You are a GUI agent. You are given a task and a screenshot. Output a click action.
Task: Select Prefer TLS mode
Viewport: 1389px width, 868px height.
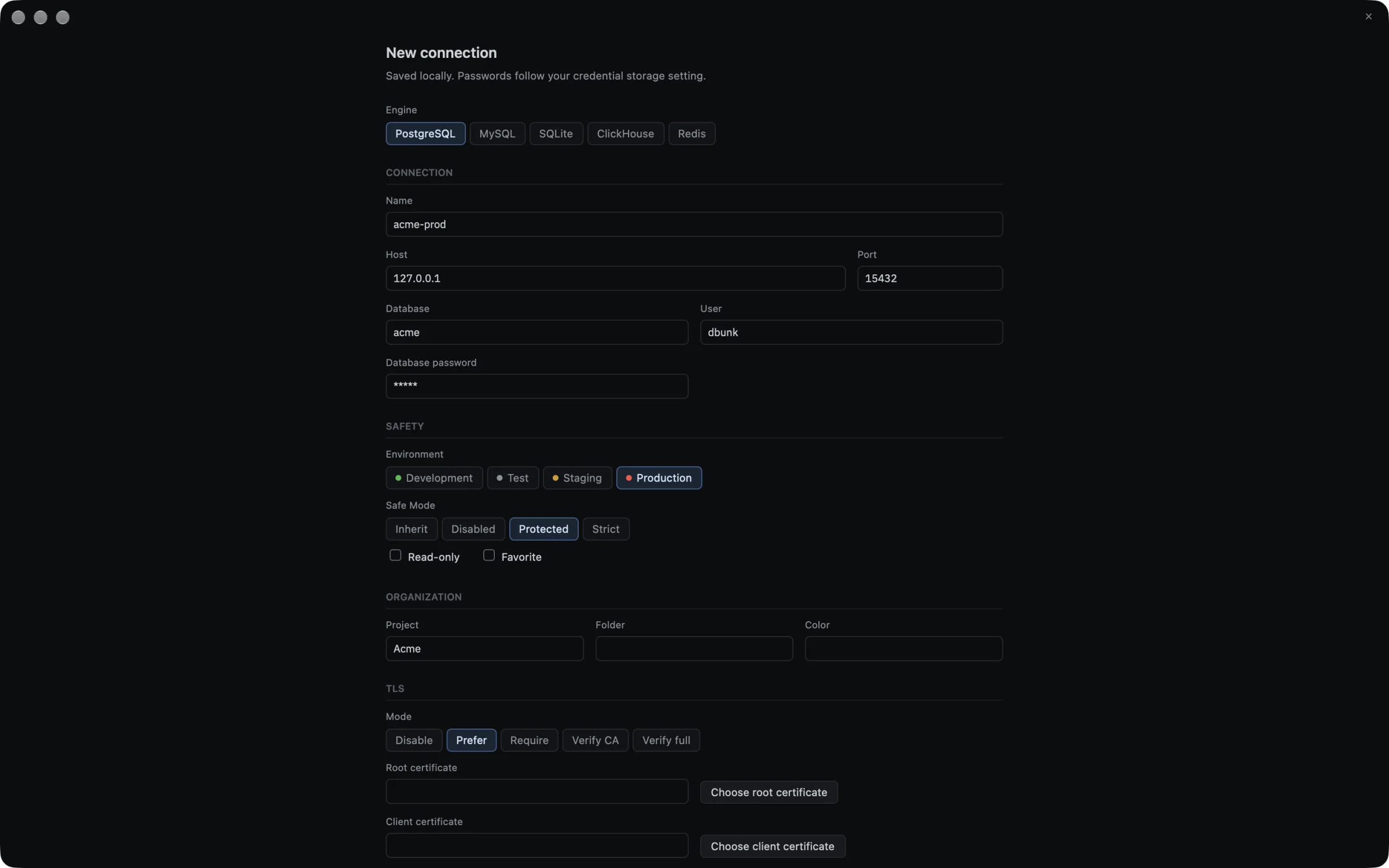tap(471, 740)
